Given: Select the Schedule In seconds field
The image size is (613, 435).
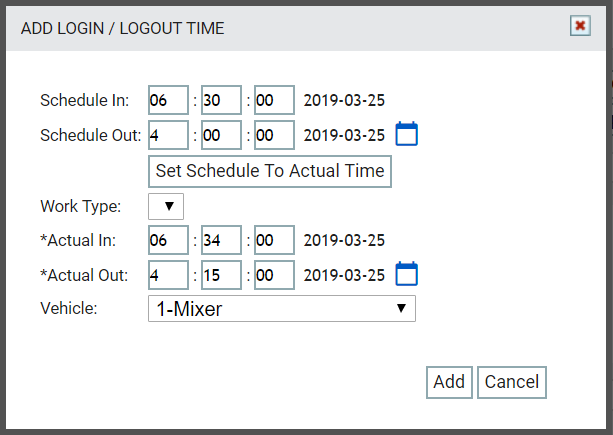Looking at the screenshot, I should pyautogui.click(x=274, y=100).
